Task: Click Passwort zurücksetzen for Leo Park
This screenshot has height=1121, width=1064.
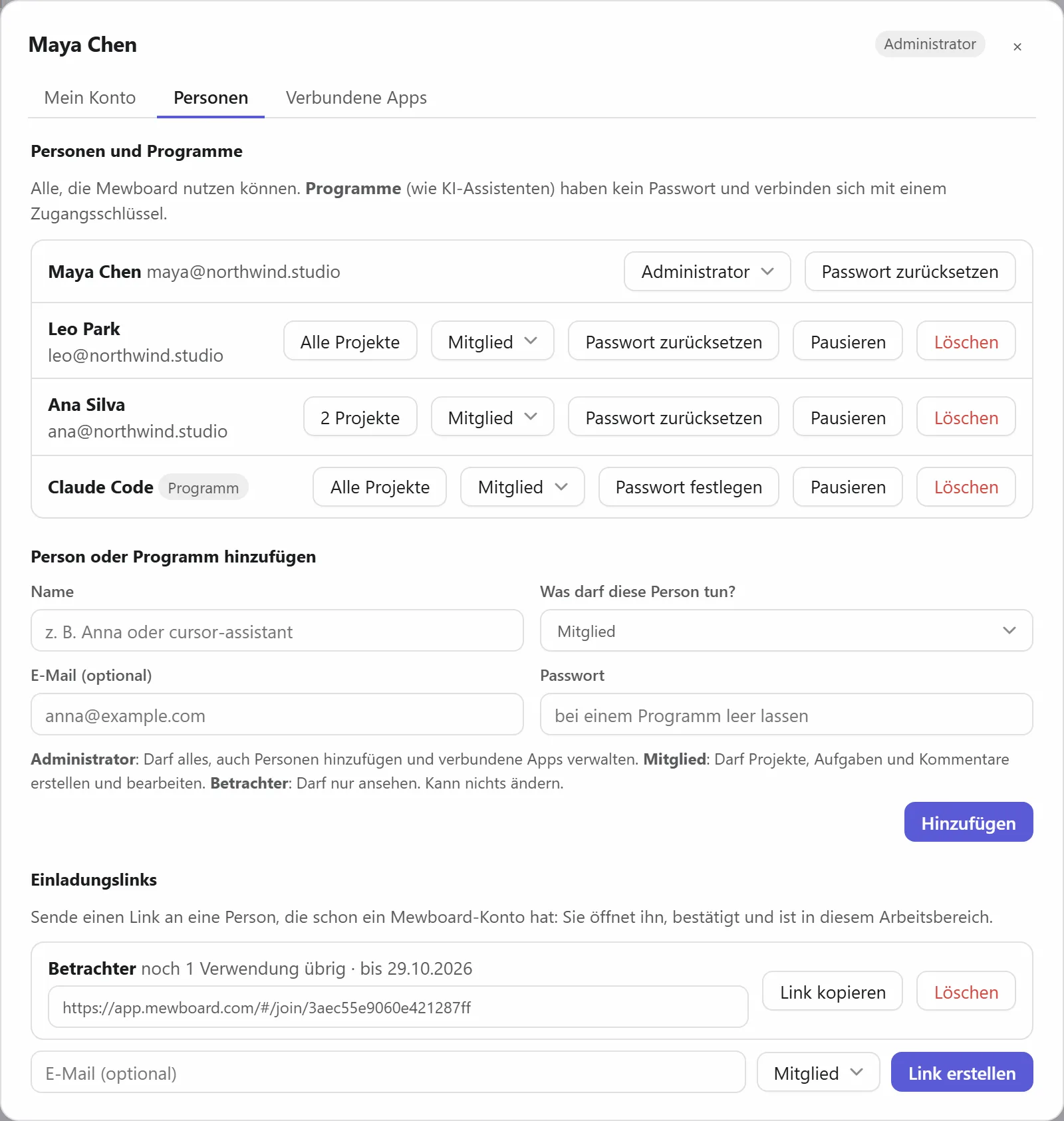Action: point(673,341)
